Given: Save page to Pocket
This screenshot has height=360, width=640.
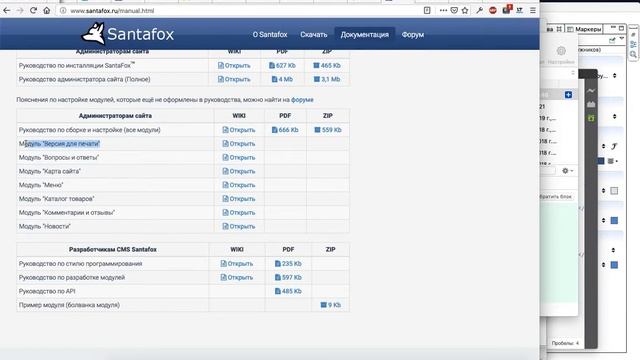Looking at the screenshot, I should click(454, 11).
